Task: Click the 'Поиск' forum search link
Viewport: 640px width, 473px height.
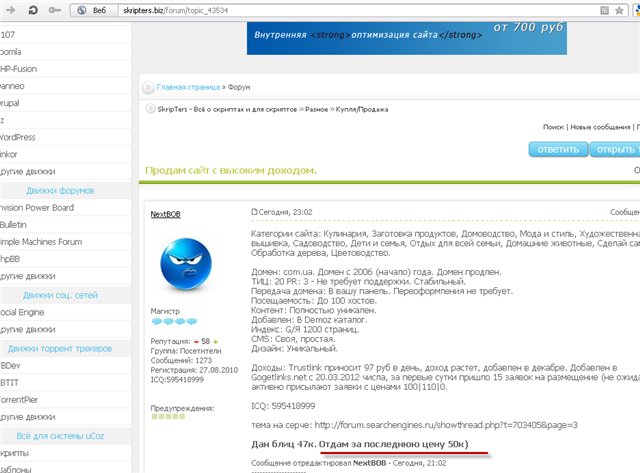Action: [553, 127]
